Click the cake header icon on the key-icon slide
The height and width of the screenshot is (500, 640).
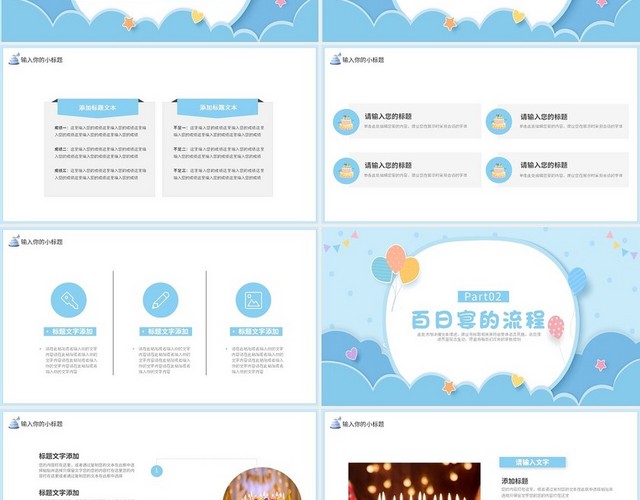coord(14,241)
